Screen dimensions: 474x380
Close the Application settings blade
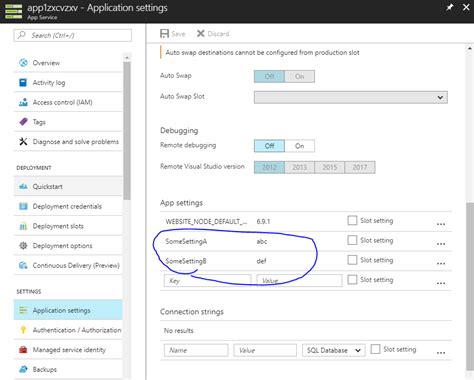click(466, 7)
